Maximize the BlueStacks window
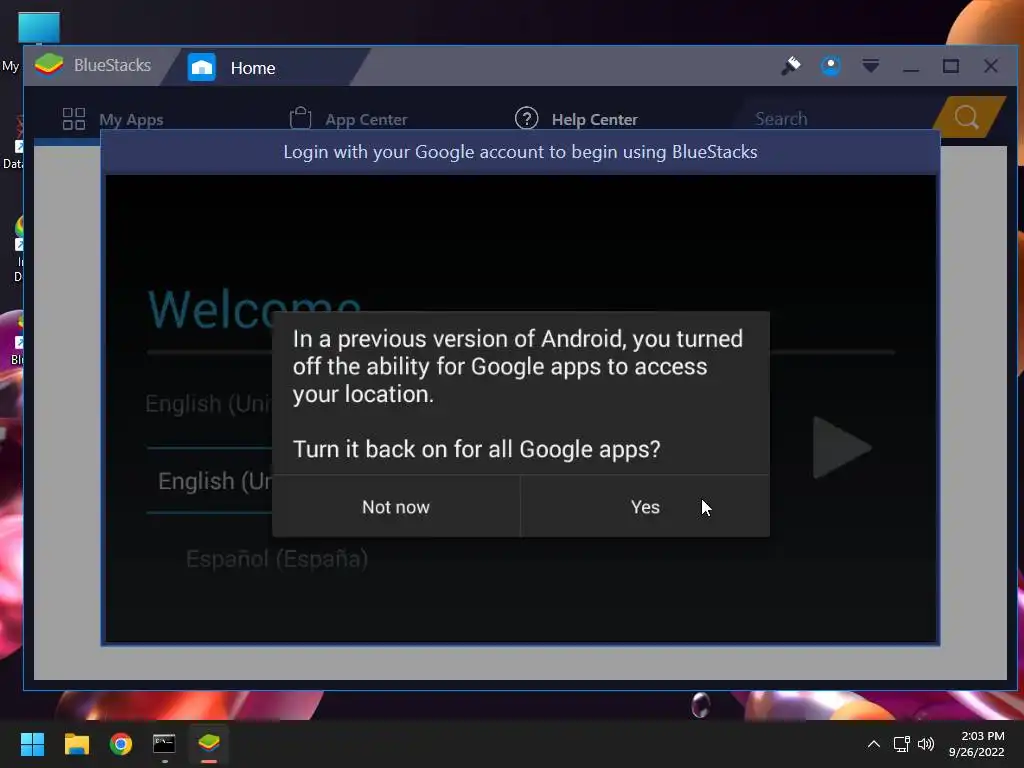Viewport: 1024px width, 768px height. 951,66
